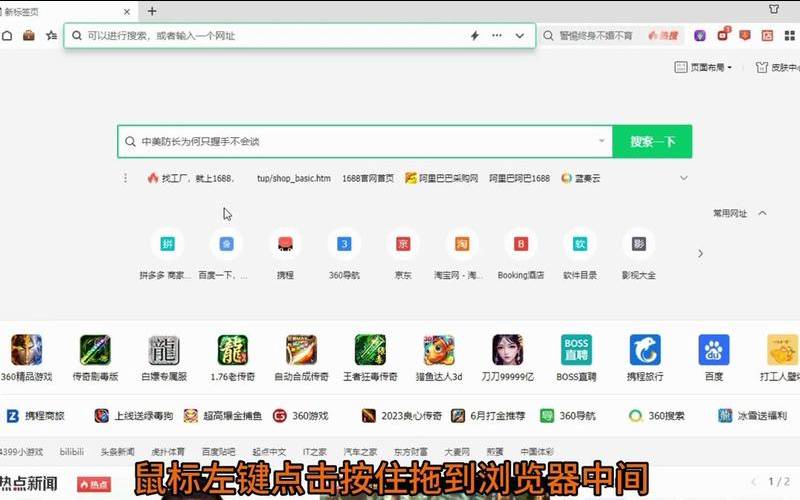
Task: Open the briefcase icon in toolbar
Action: [29, 35]
